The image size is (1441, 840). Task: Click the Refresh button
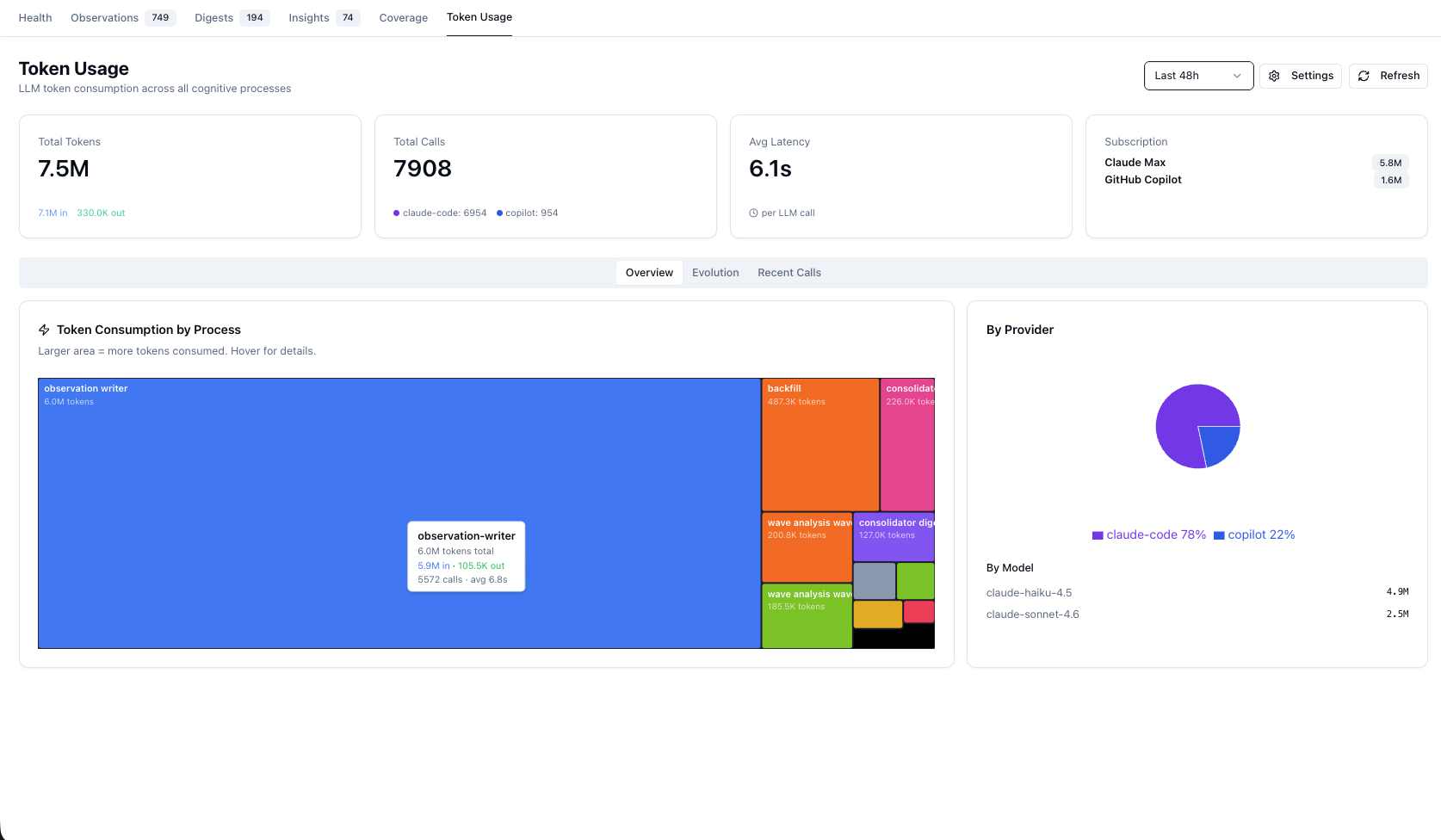[1388, 76]
